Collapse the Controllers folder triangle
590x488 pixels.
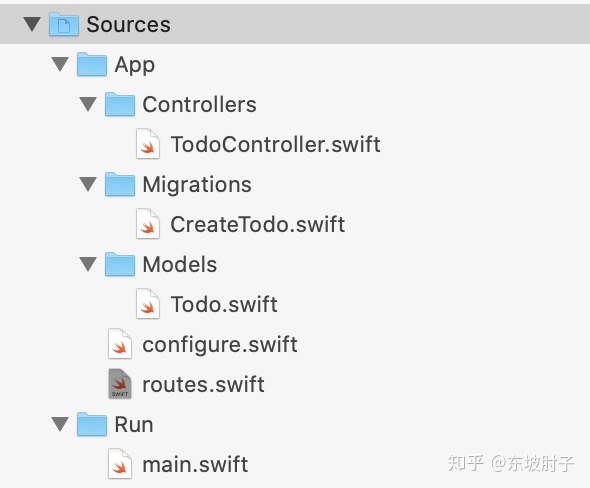(x=88, y=104)
